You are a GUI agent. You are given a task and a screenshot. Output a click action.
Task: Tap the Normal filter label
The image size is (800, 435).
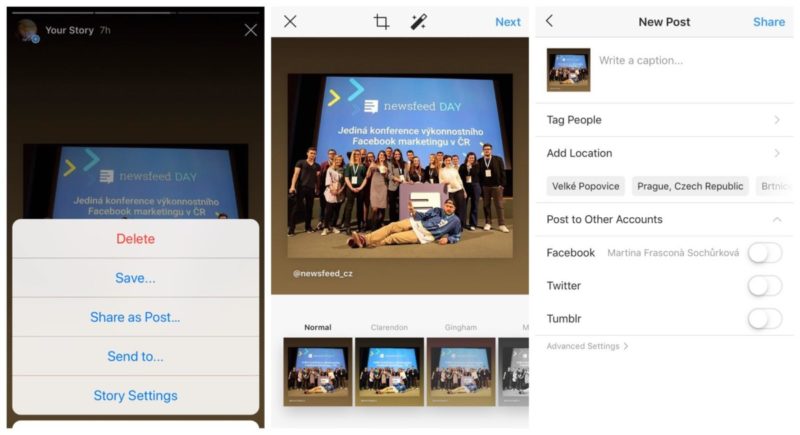tap(318, 327)
